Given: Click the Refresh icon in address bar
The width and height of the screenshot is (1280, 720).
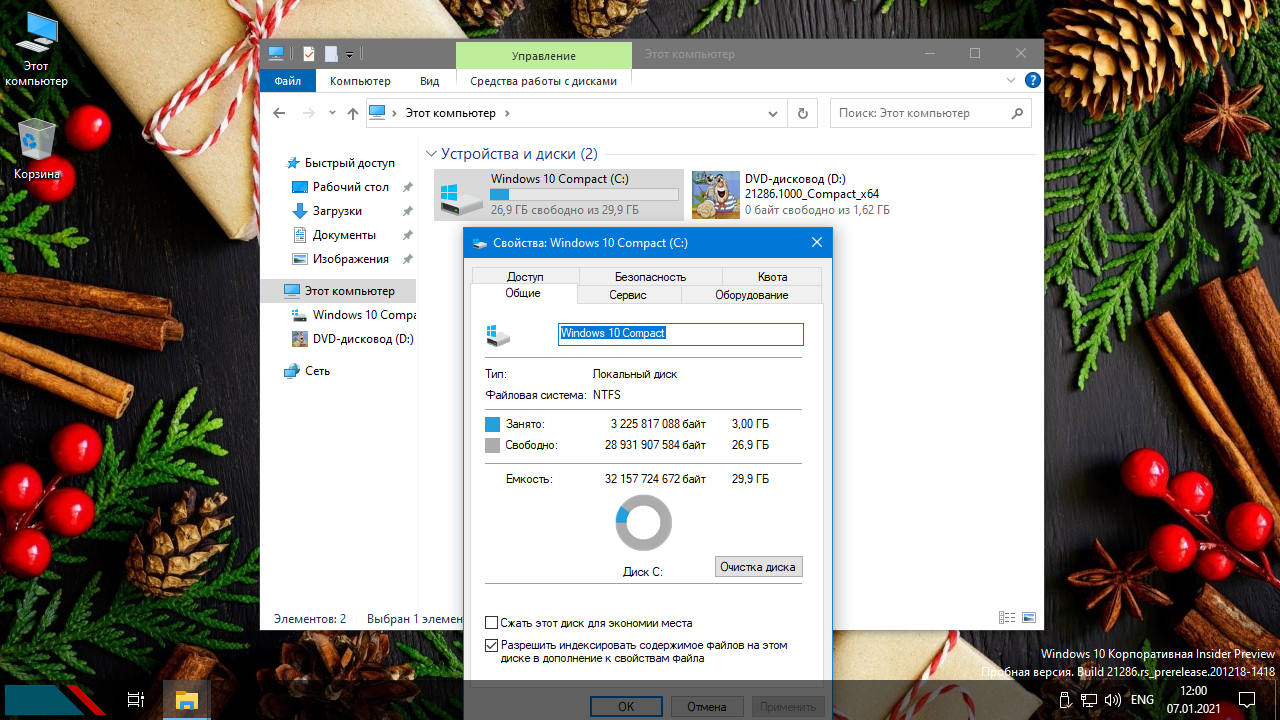Looking at the screenshot, I should click(802, 114).
